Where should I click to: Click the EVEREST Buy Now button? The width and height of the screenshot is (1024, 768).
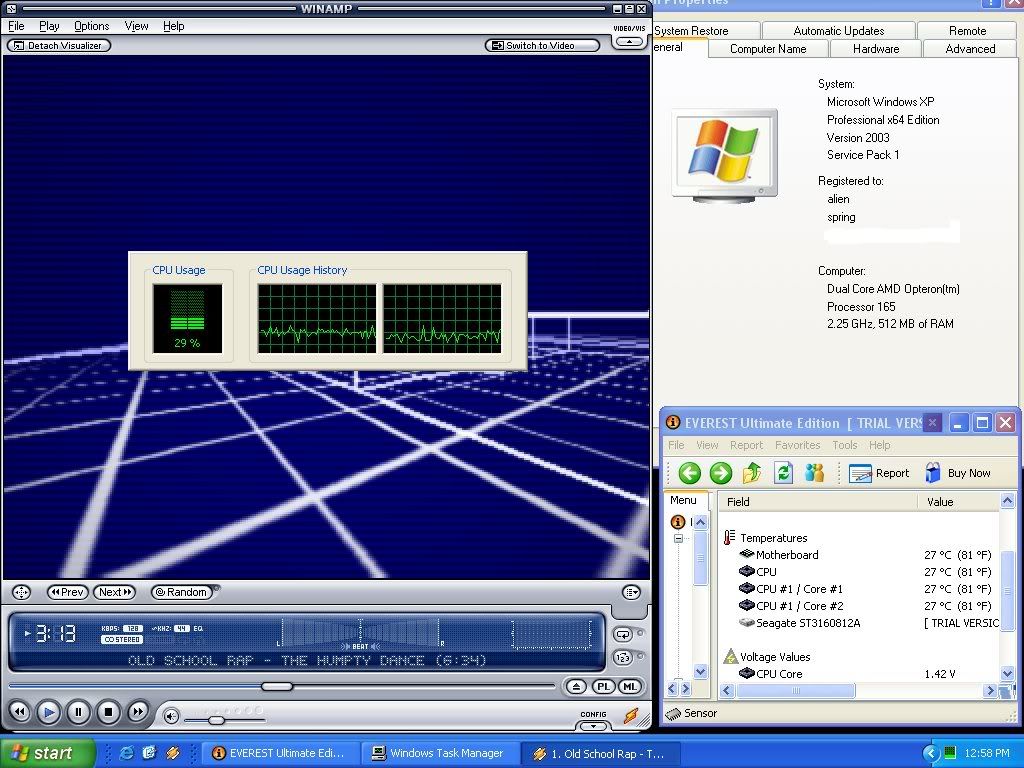(x=958, y=473)
